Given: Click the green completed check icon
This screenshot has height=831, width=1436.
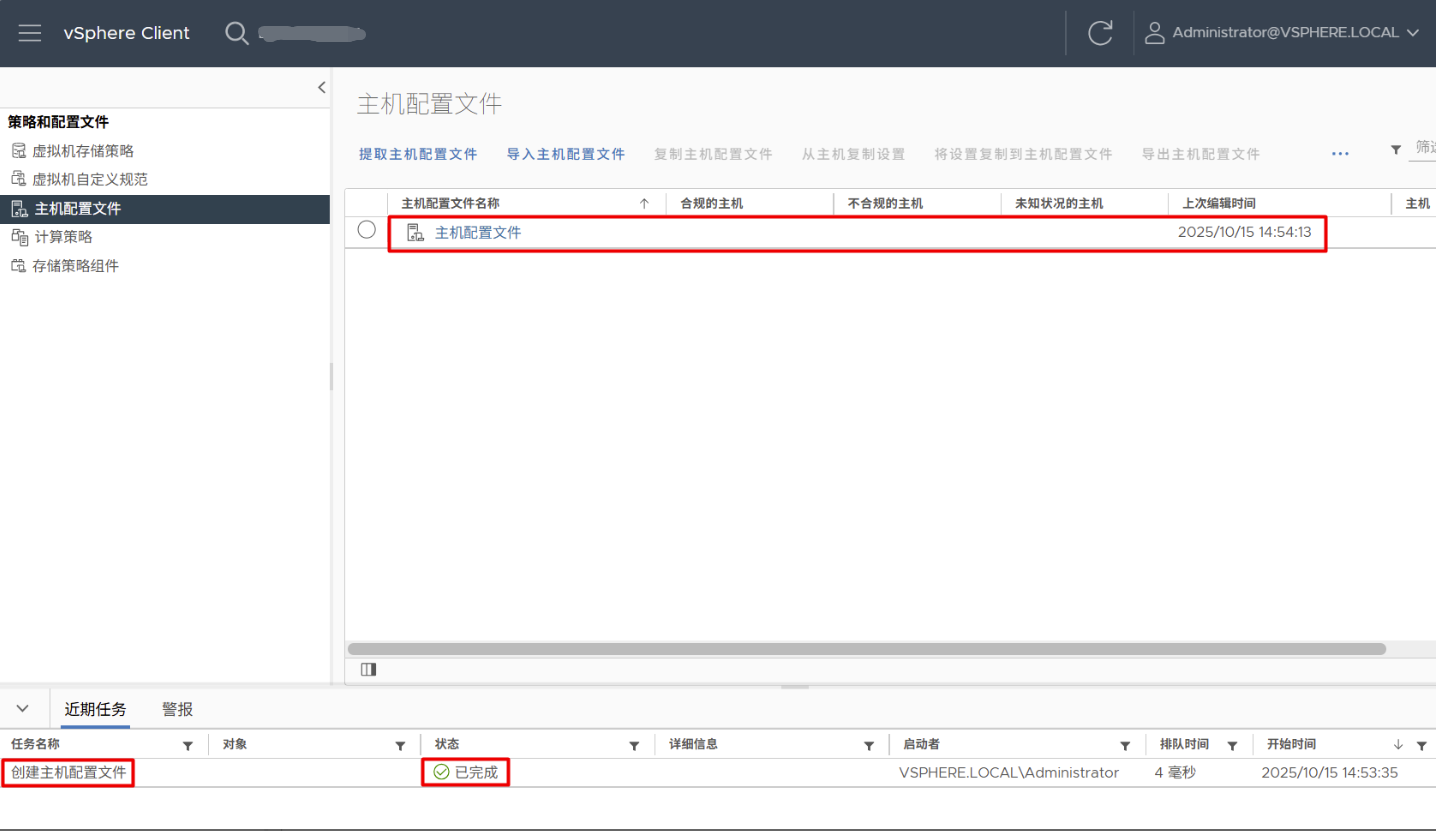Looking at the screenshot, I should click(441, 773).
